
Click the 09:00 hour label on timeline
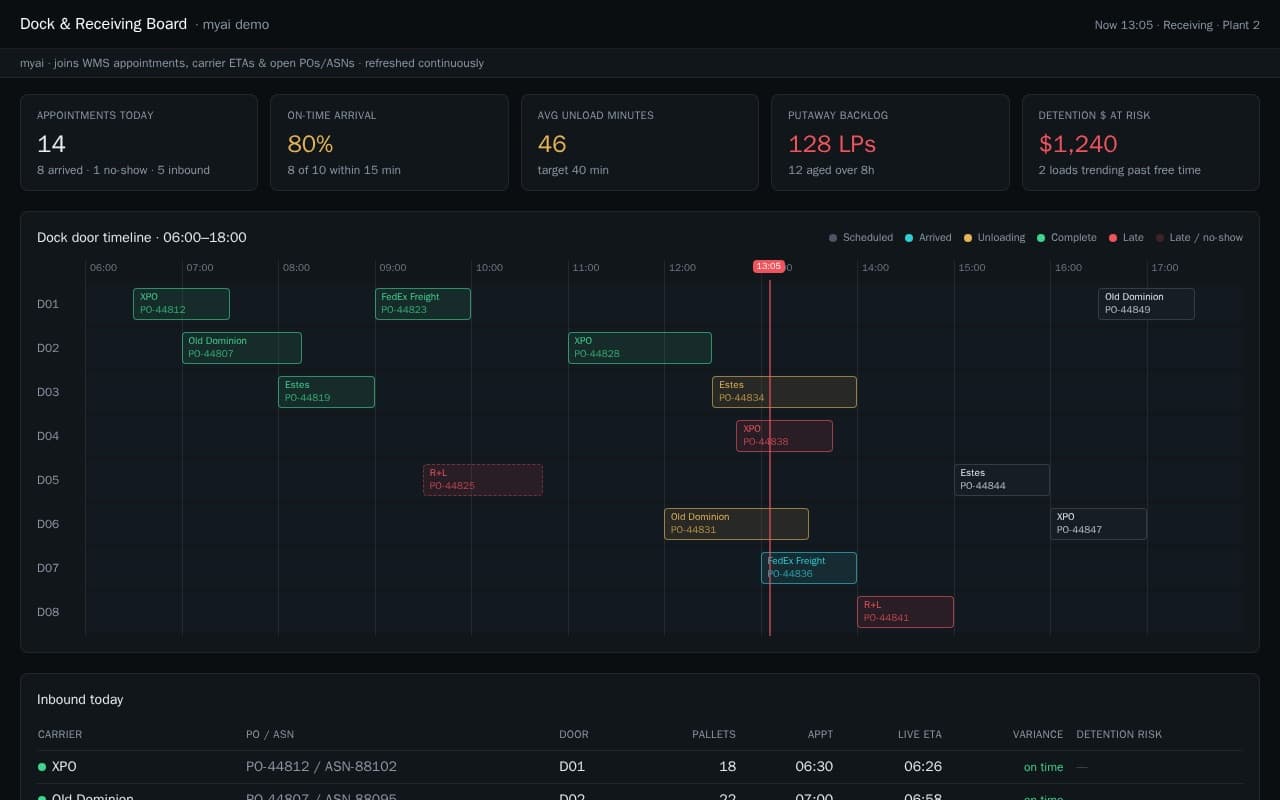(393, 268)
